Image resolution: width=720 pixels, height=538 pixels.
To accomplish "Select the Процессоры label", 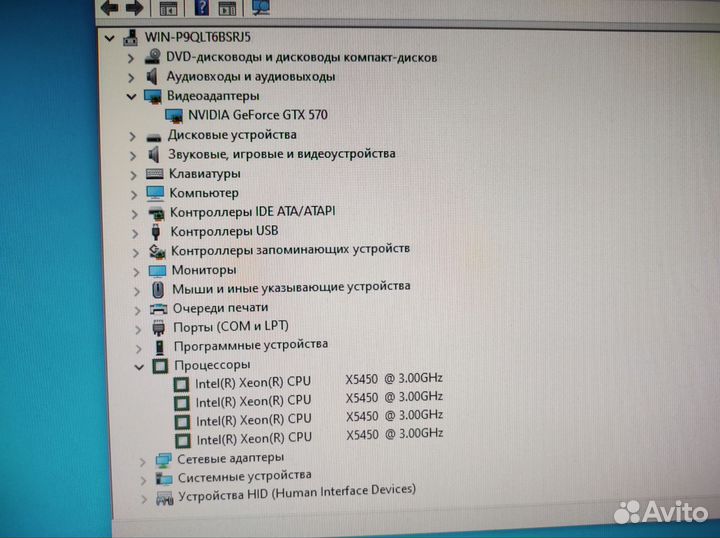I will 212,364.
